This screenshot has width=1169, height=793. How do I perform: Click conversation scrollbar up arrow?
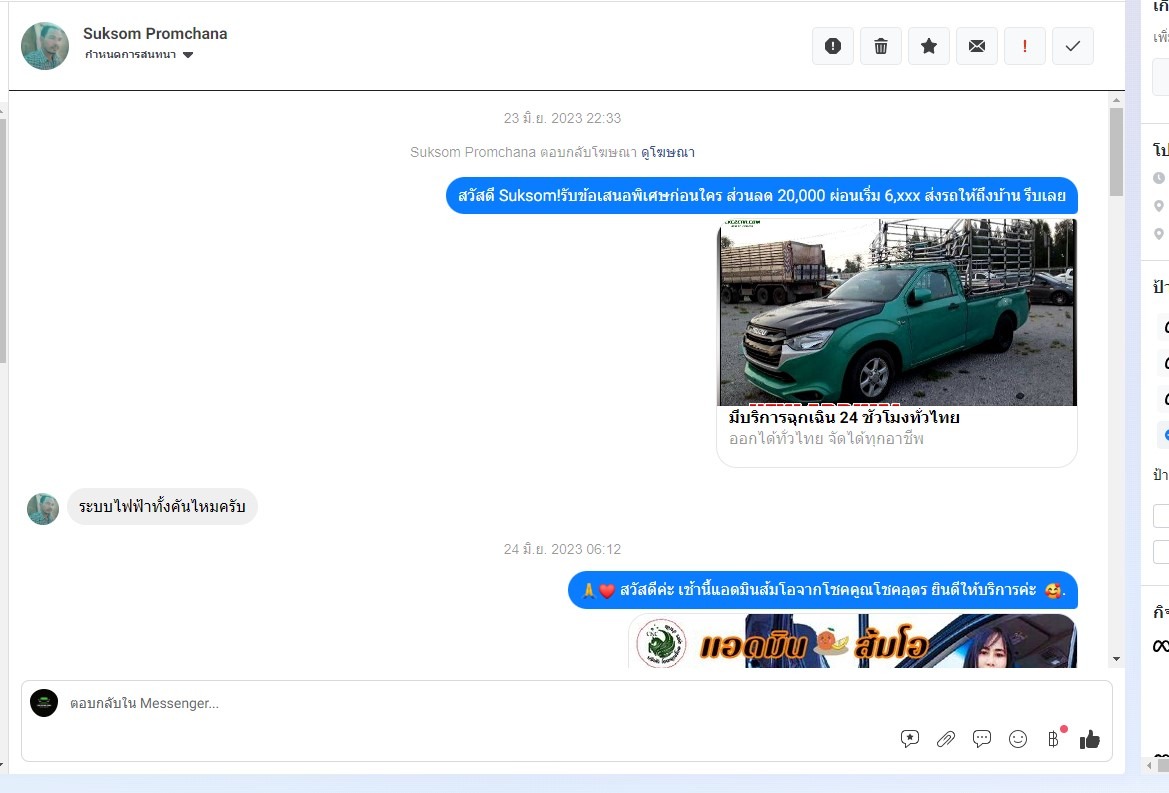click(x=1116, y=100)
